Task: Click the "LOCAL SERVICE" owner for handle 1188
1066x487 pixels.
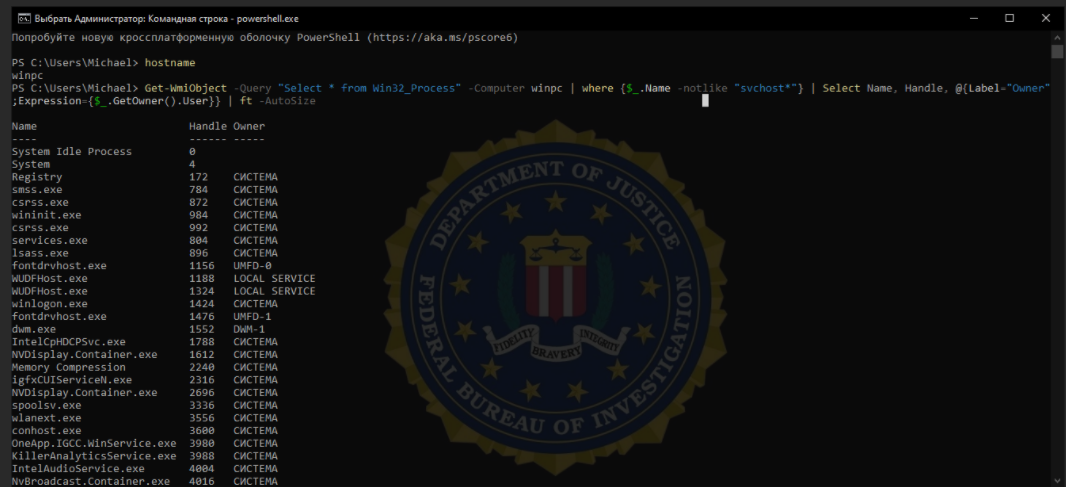Action: pos(275,278)
